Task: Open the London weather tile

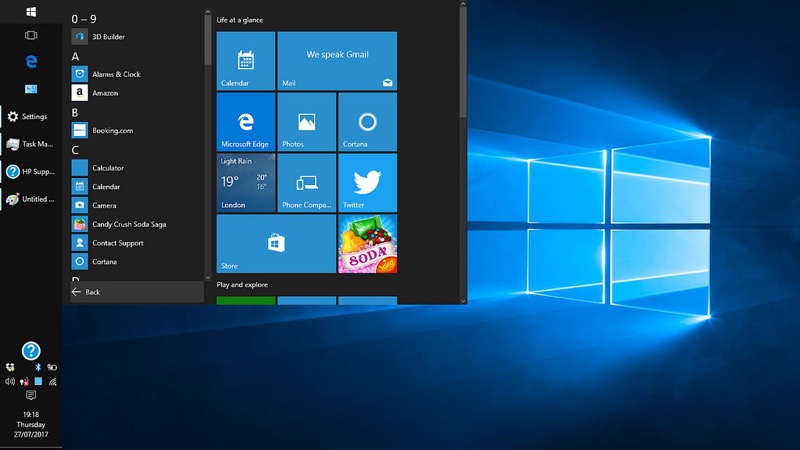Action: (x=246, y=183)
